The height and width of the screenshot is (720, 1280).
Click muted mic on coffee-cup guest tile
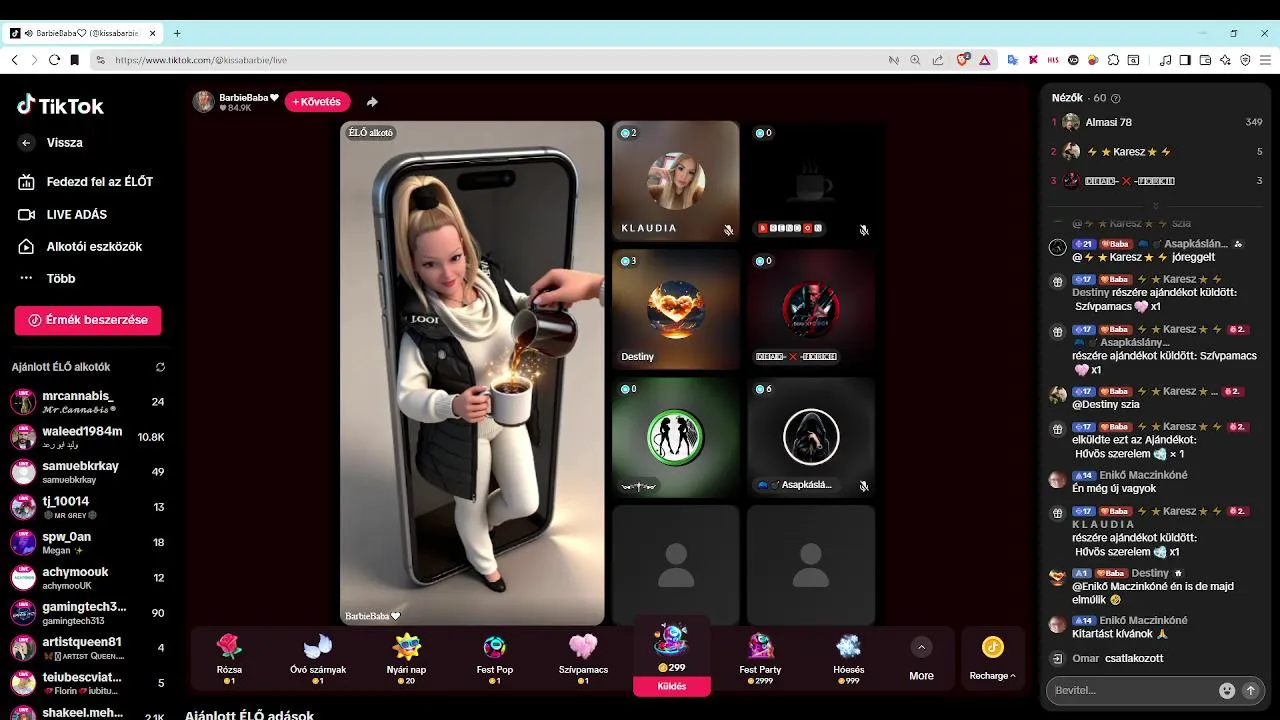864,230
